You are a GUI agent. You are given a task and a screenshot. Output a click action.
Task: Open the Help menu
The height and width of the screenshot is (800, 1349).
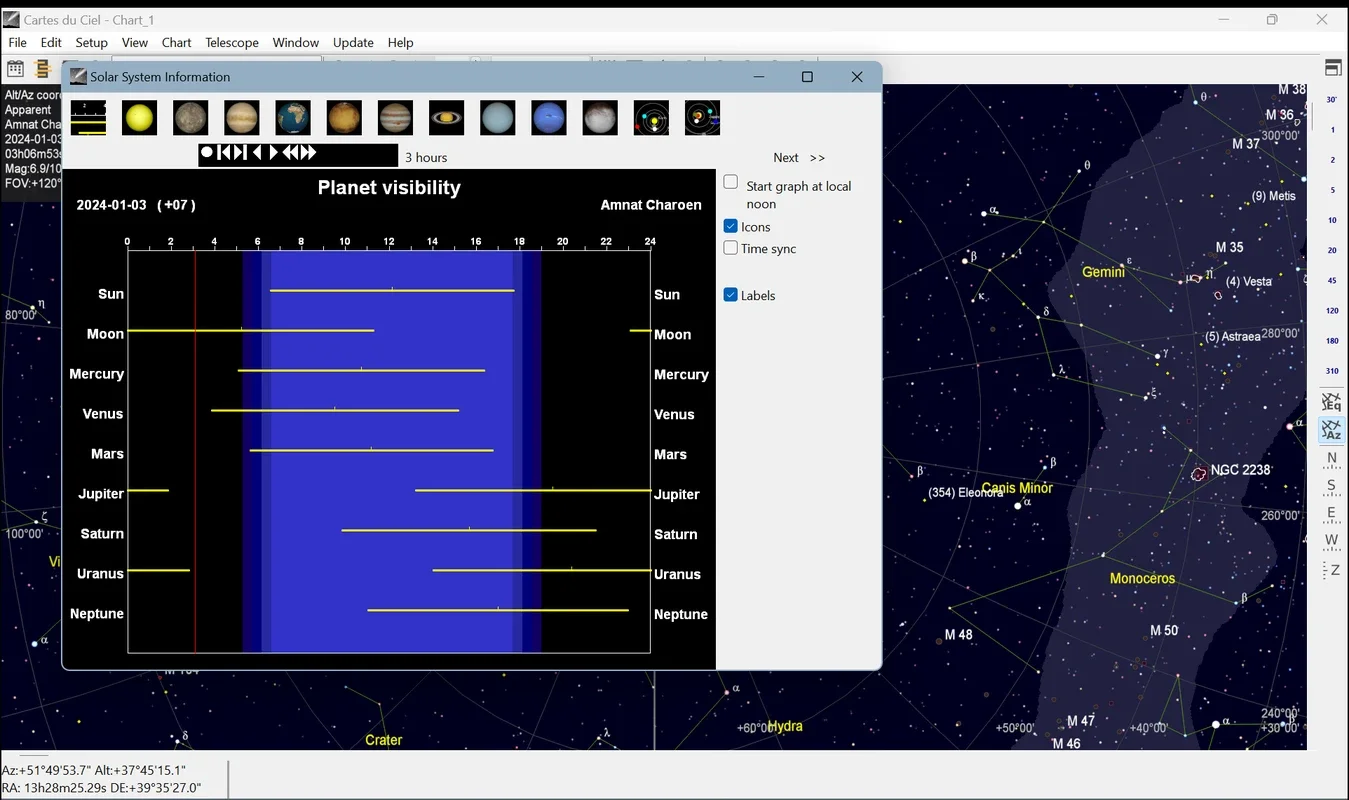click(400, 42)
